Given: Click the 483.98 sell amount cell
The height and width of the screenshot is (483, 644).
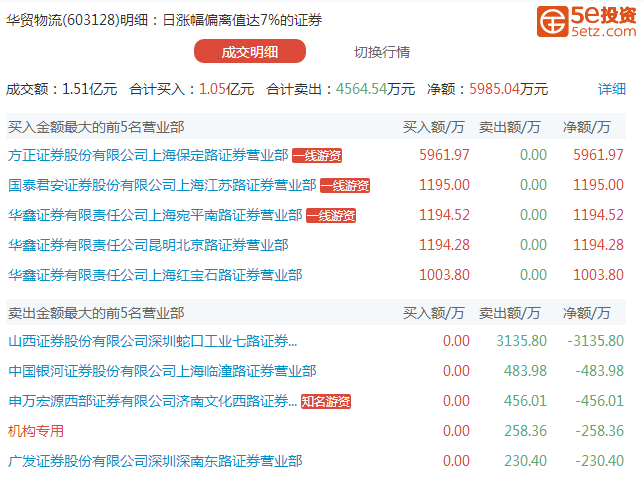Looking at the screenshot, I should coord(525,371).
